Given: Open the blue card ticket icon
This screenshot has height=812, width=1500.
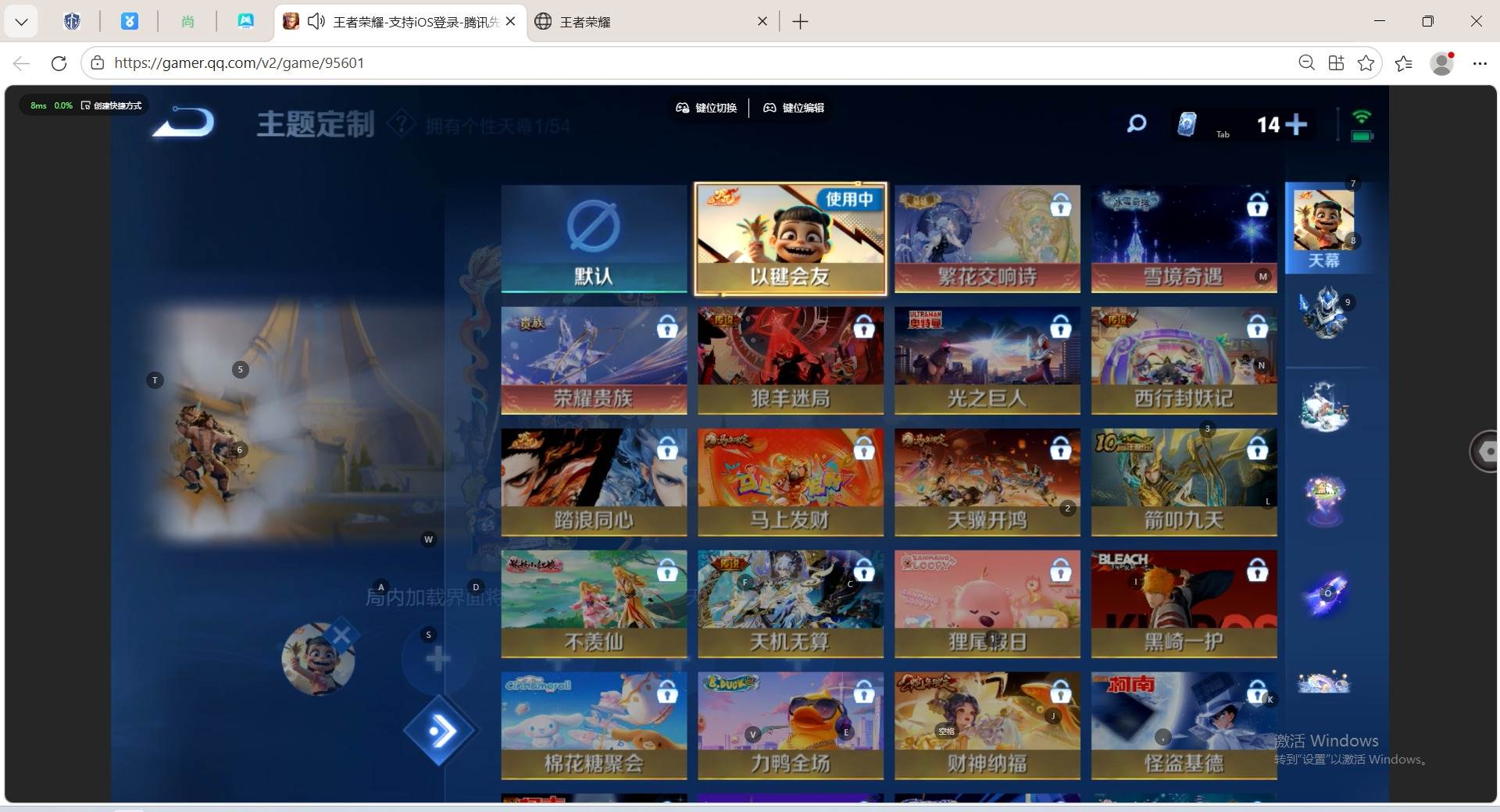Looking at the screenshot, I should click(1187, 123).
